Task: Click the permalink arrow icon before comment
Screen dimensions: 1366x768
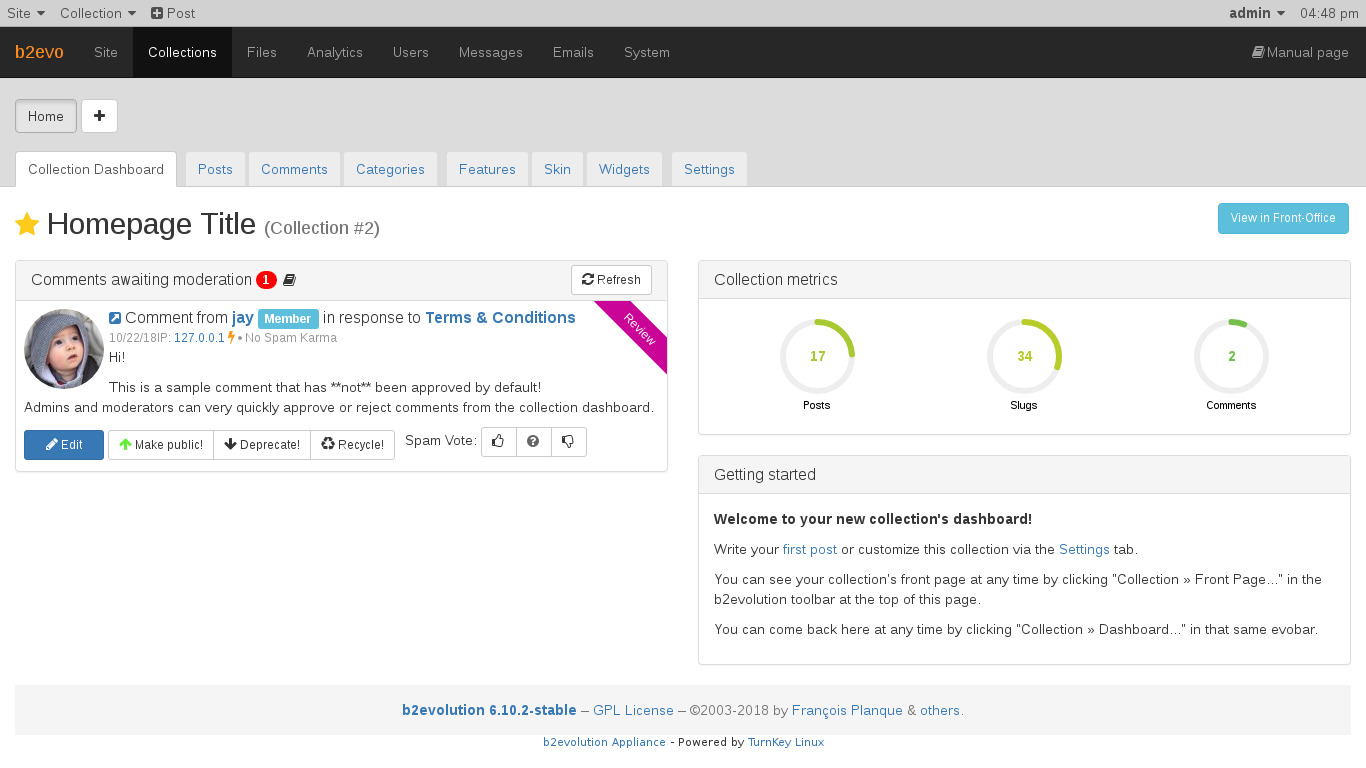Action: [115, 318]
